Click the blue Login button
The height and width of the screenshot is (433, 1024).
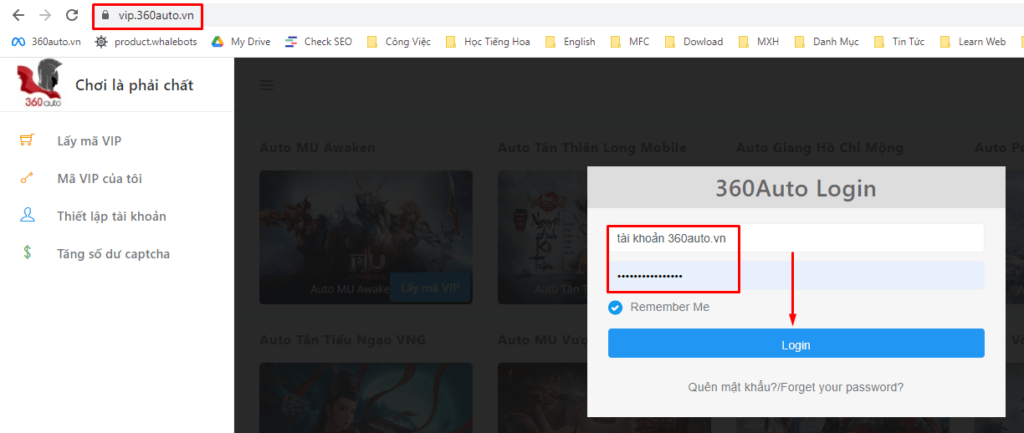(795, 344)
